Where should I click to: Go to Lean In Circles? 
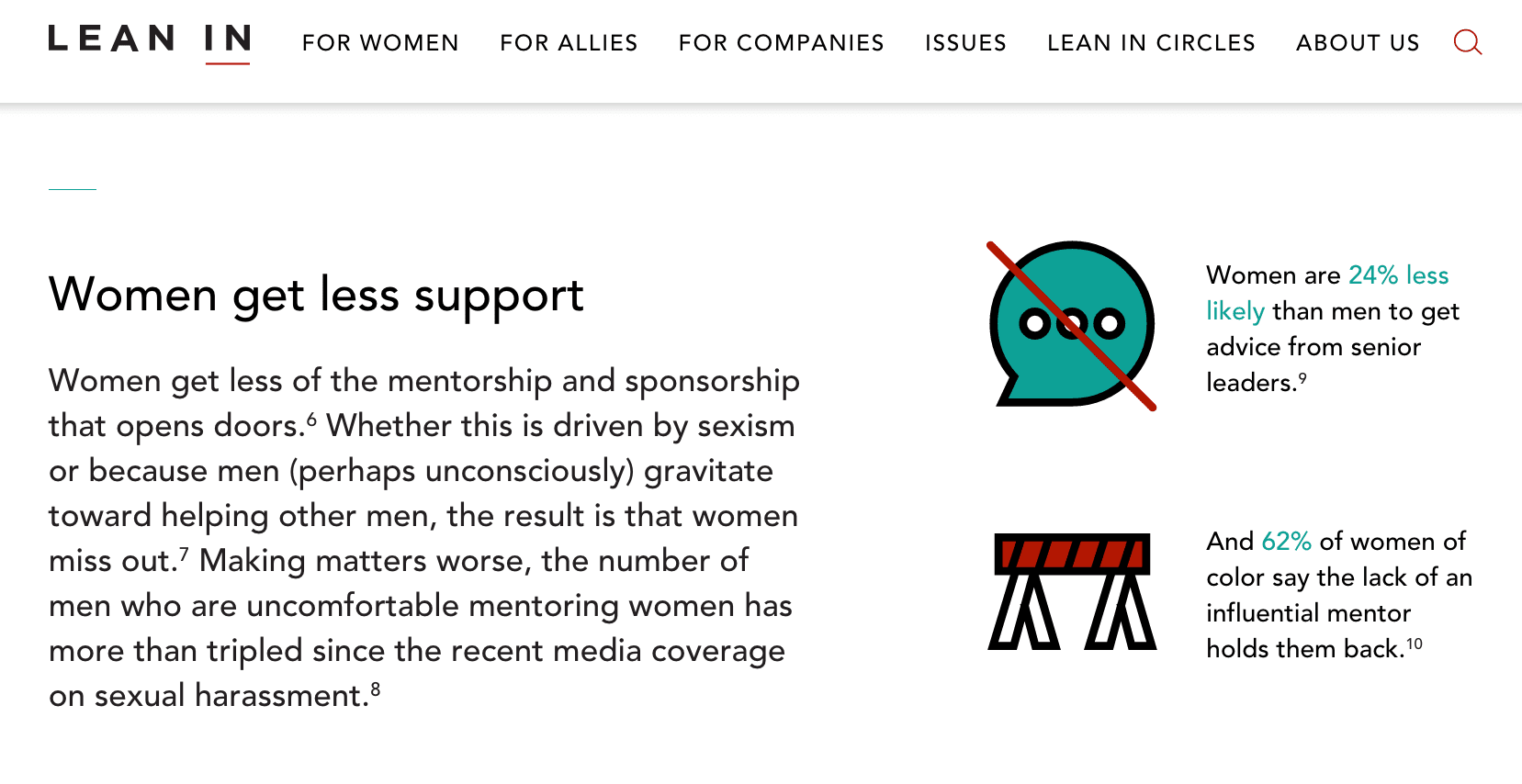pos(1151,43)
